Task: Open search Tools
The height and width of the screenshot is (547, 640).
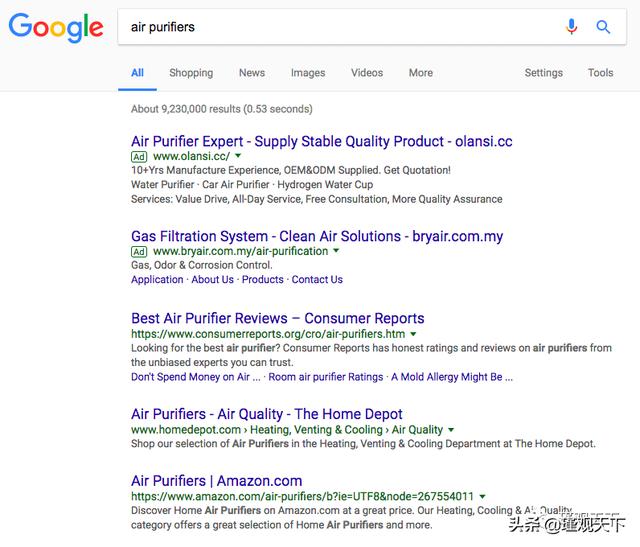Action: point(600,73)
